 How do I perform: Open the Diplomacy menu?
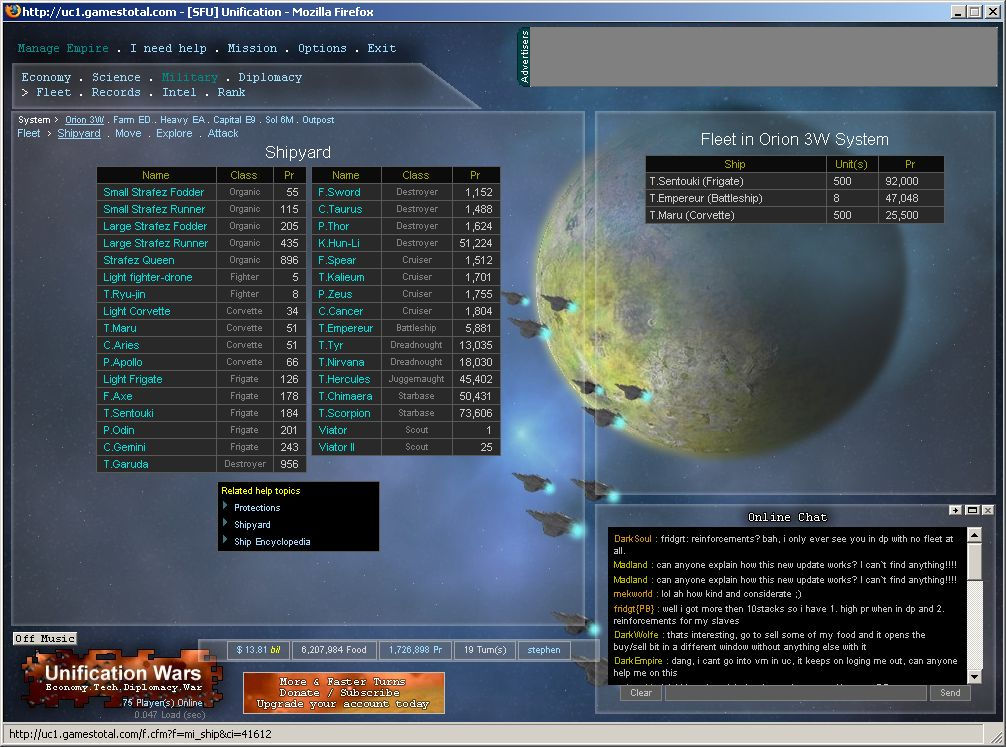point(270,77)
